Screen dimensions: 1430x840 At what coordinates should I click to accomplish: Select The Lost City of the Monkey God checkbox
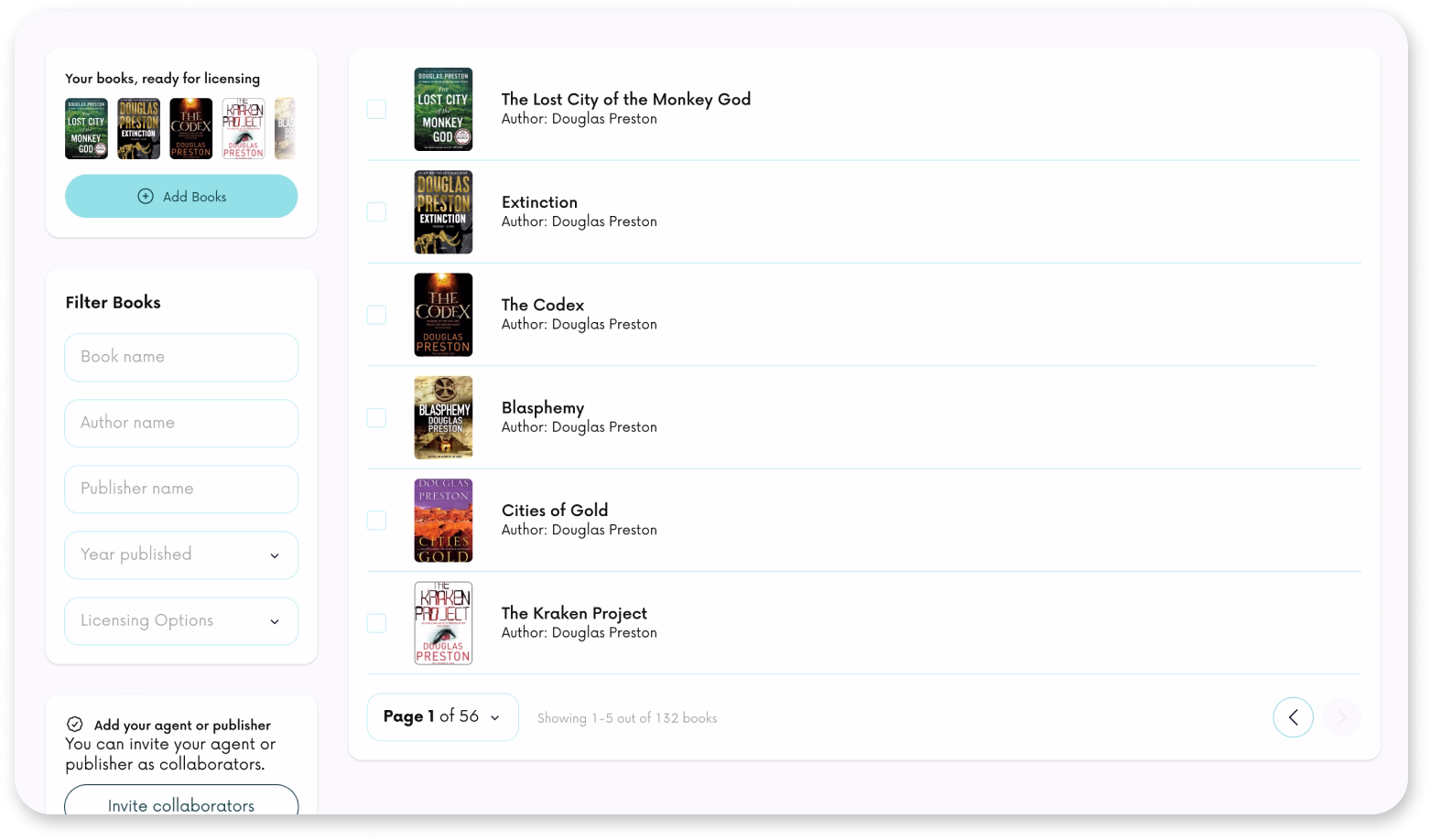click(376, 109)
